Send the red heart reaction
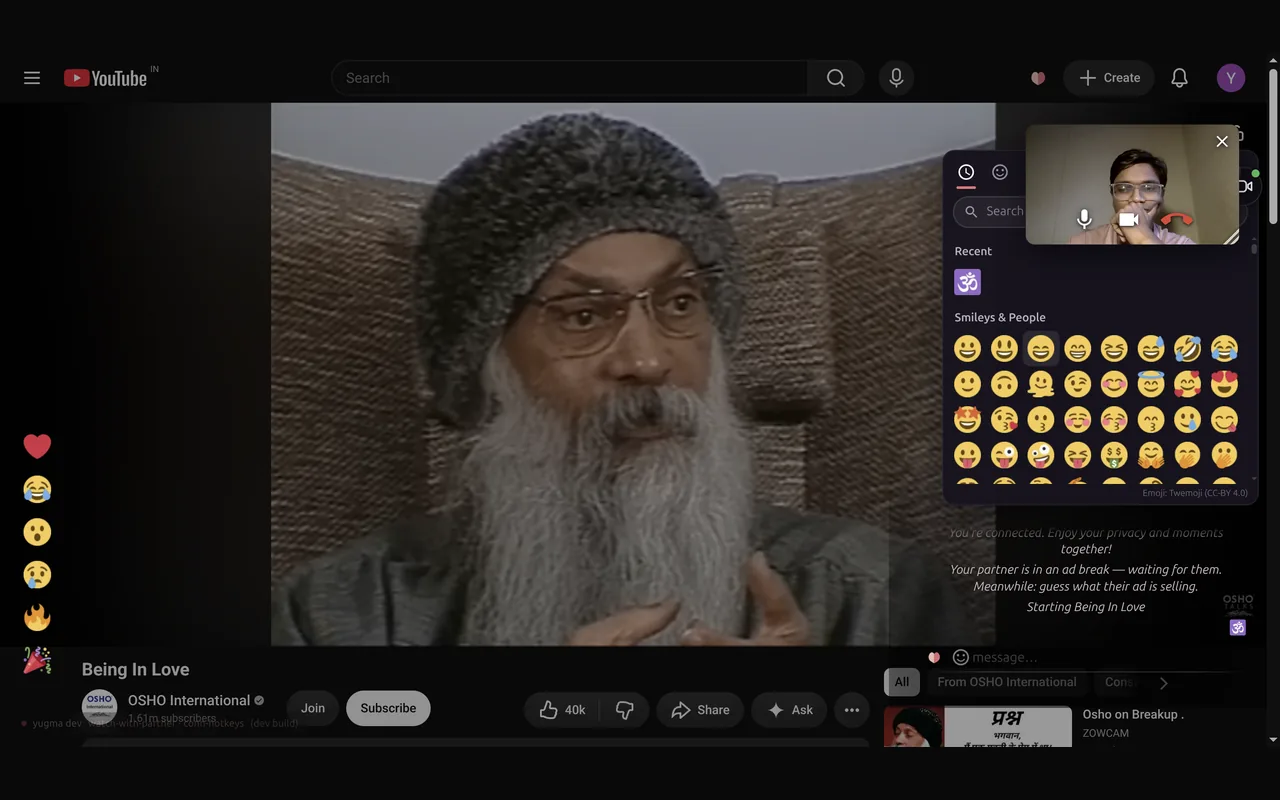 tap(37, 446)
